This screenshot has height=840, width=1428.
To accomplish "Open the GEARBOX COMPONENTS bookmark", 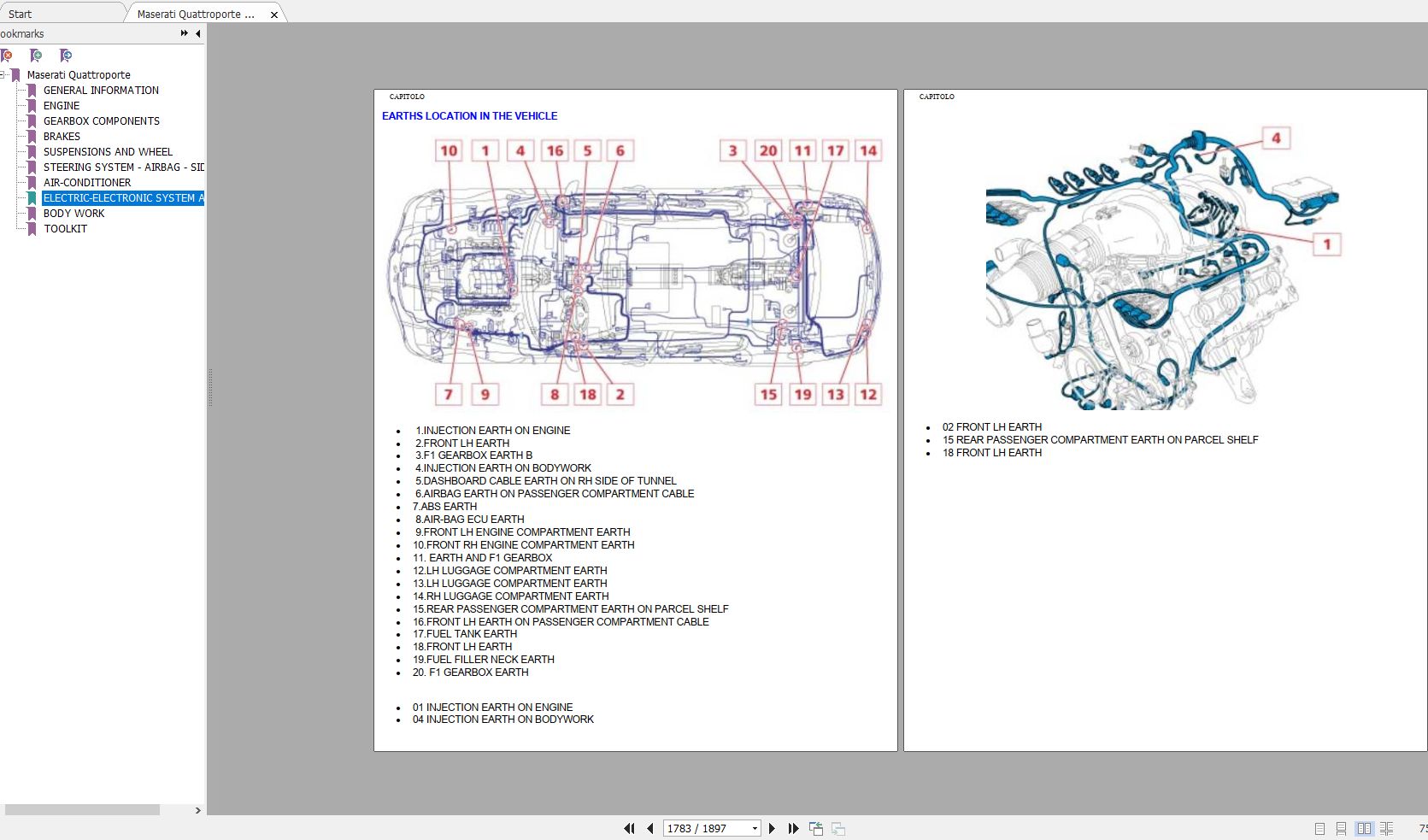I will pyautogui.click(x=102, y=121).
